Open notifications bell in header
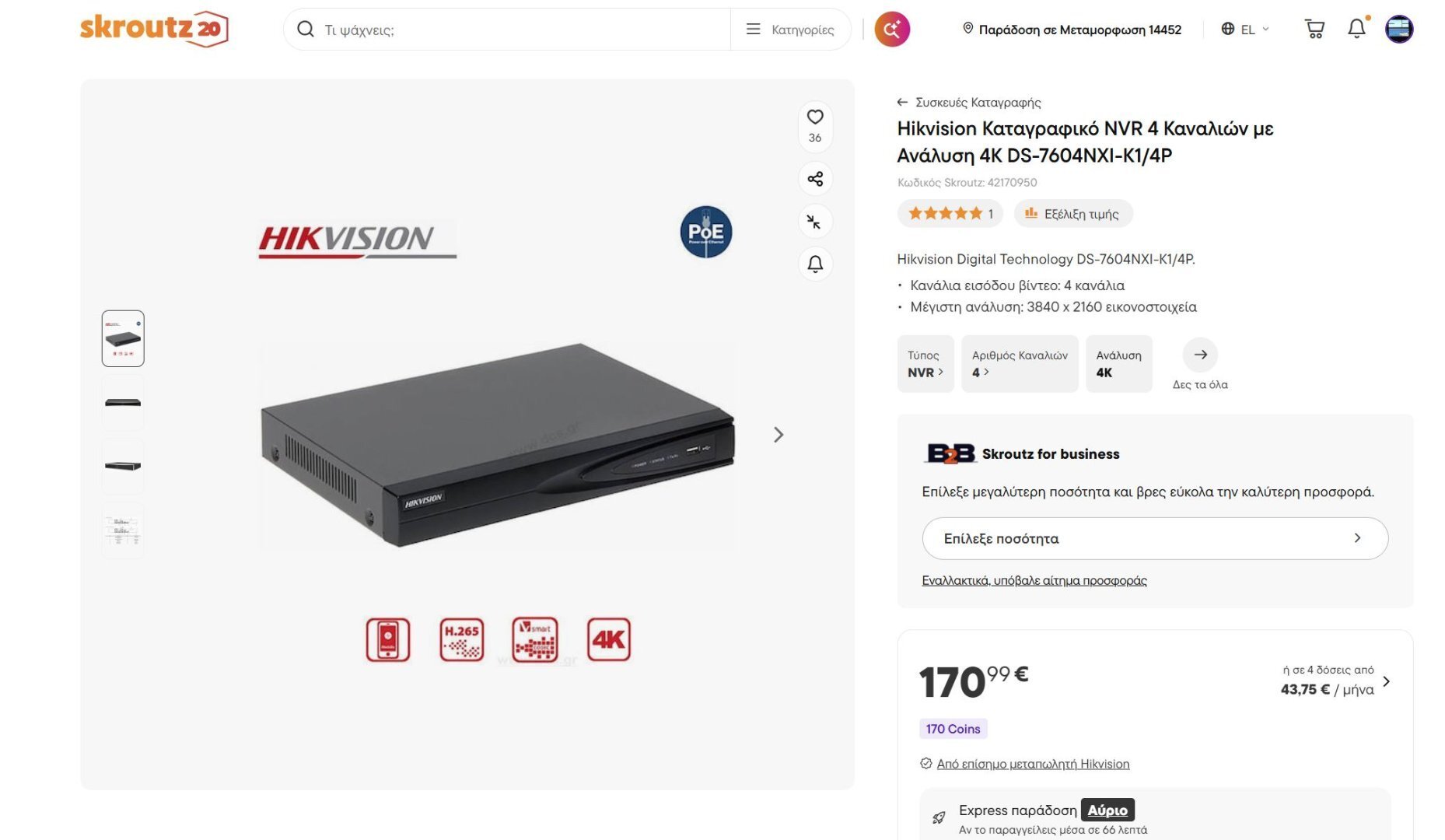This screenshot has height=840, width=1445. pyautogui.click(x=1356, y=29)
